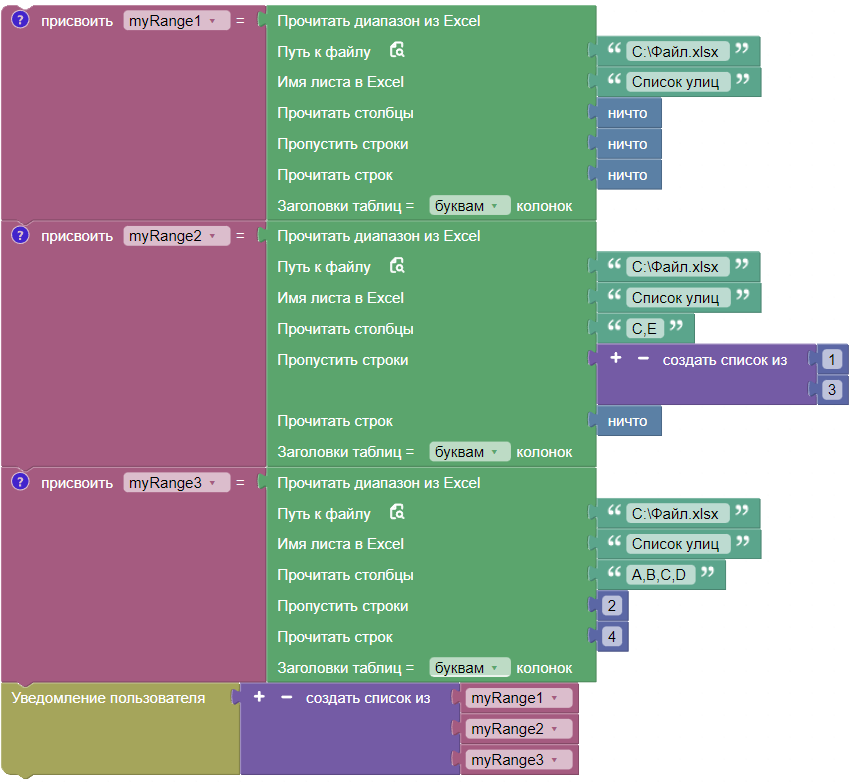The image size is (852, 782).
Task: Edit number 3 in the skip-rows list
Action: [832, 390]
